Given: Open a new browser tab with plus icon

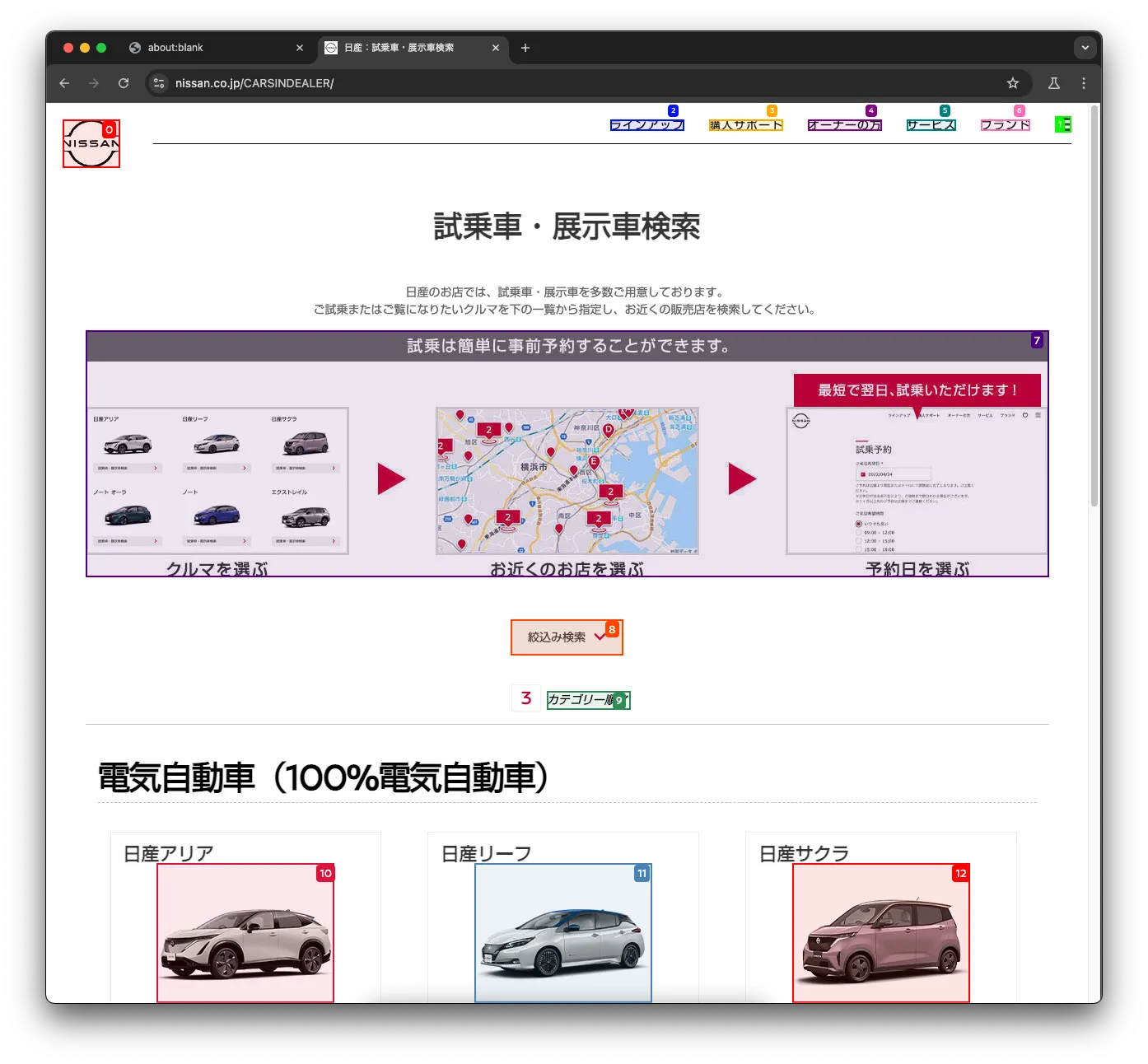Looking at the screenshot, I should pos(525,48).
